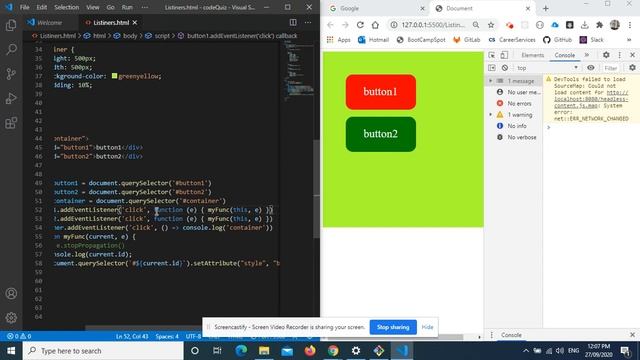Open the File menu in VS Code

[x=24, y=7]
